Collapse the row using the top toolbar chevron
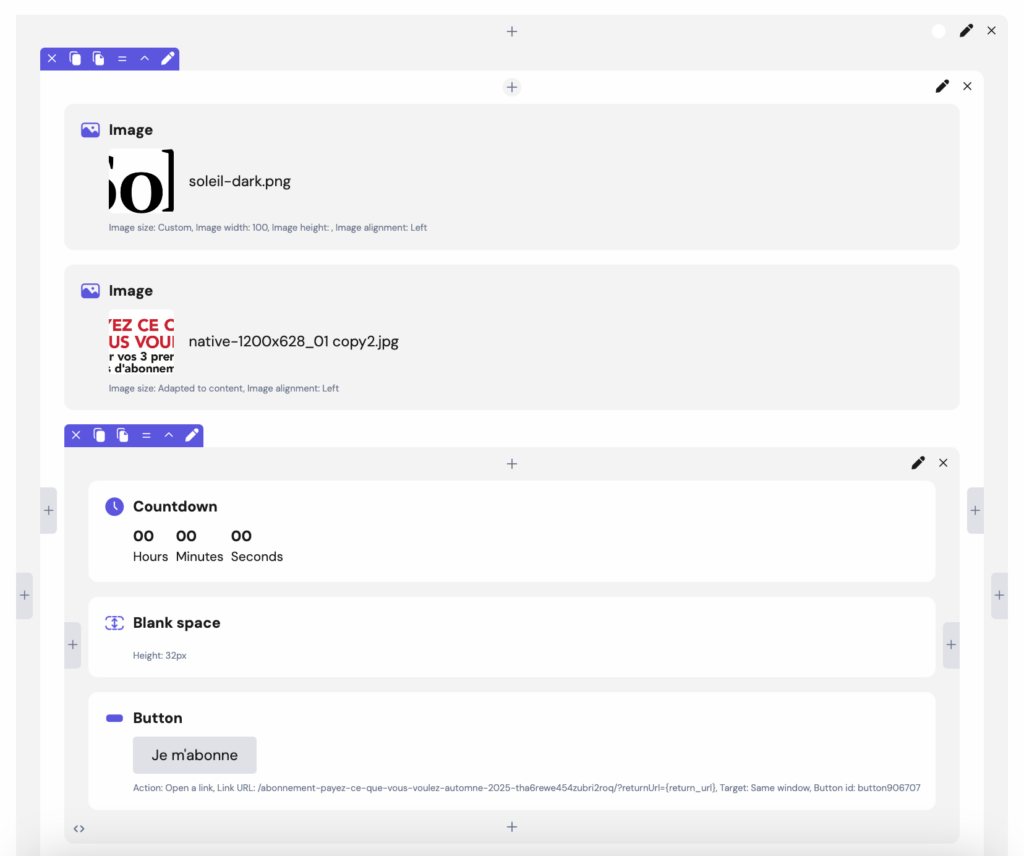 145,59
